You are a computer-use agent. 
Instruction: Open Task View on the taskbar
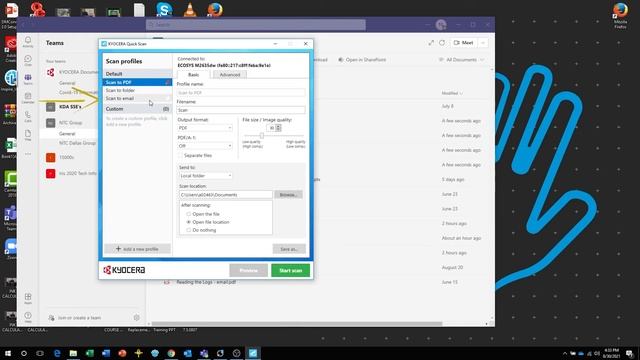(40, 353)
